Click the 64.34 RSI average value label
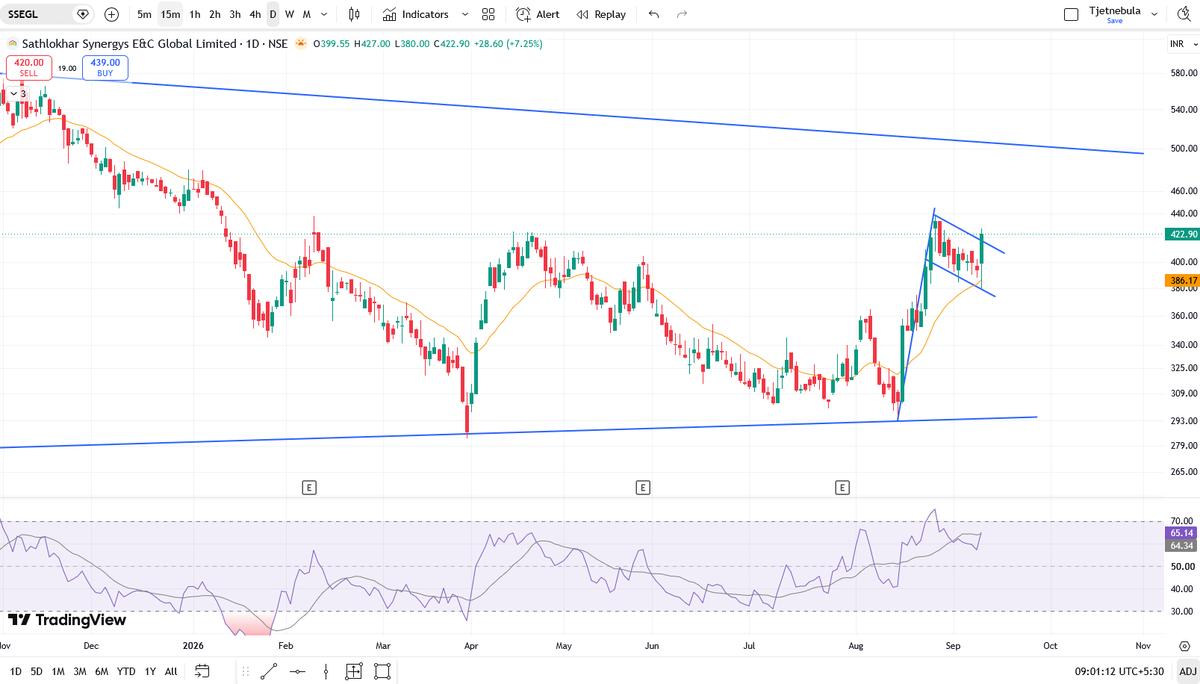This screenshot has width=1200, height=684. click(1181, 546)
